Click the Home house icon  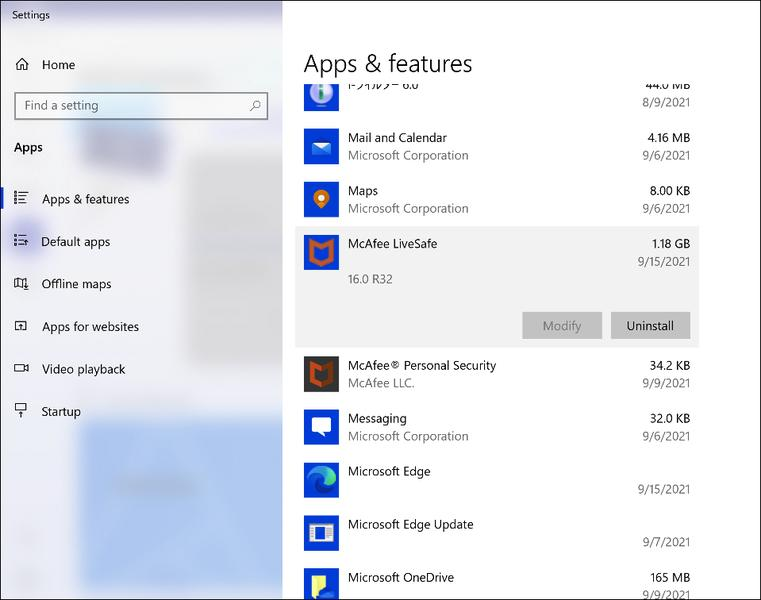pos(22,64)
